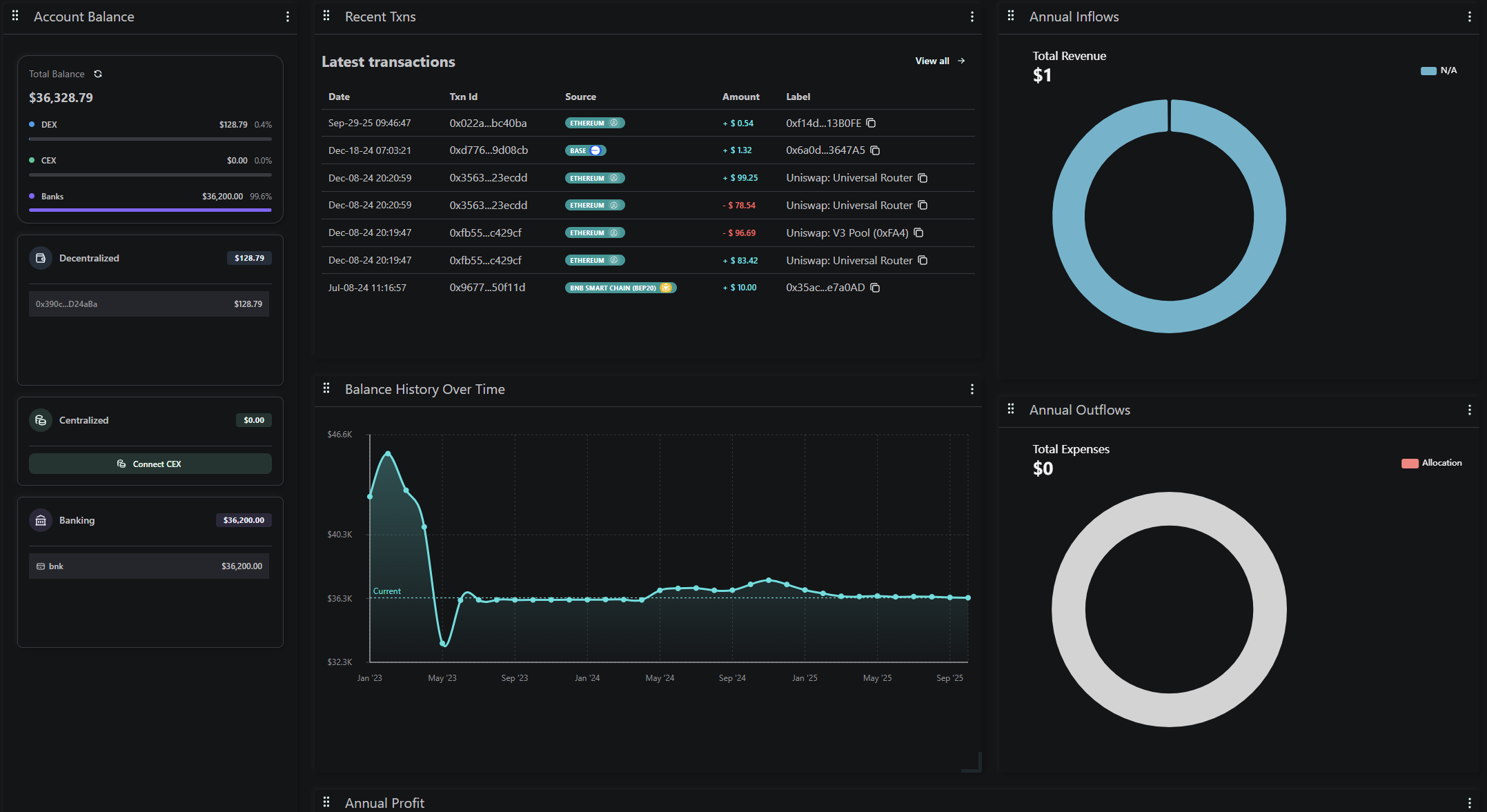Click the bank icon in the Banking section
Viewport: 1487px width, 812px height.
(41, 520)
